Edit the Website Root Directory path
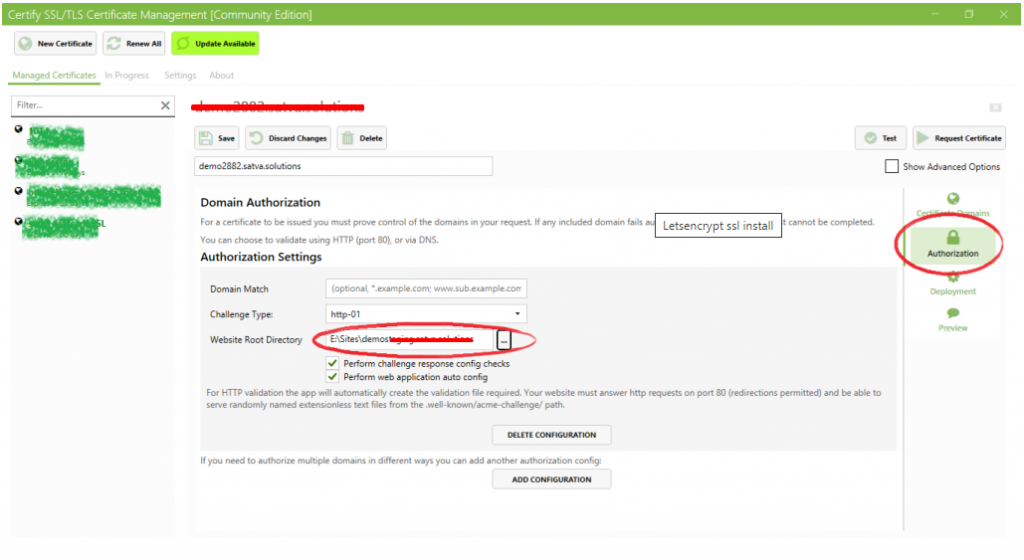The width and height of the screenshot is (1024, 560). pos(410,339)
